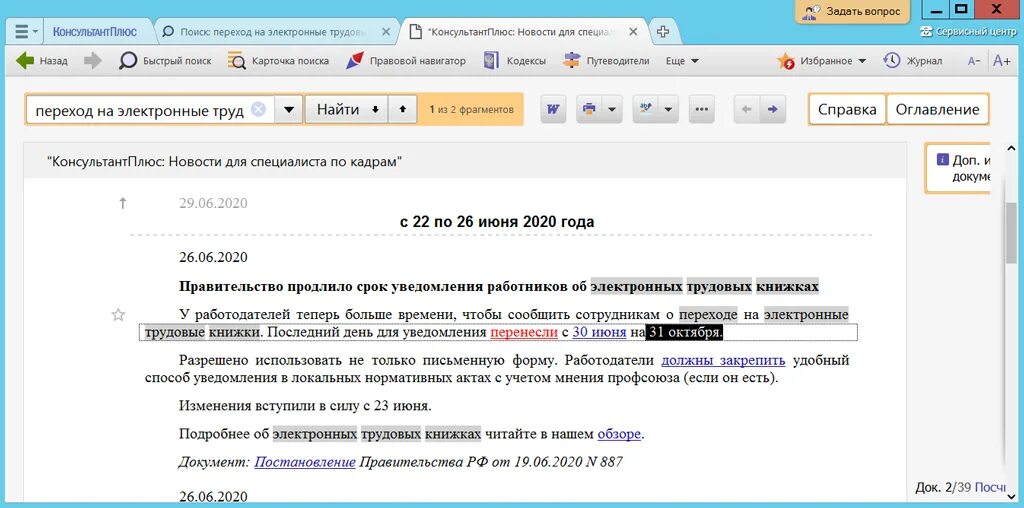This screenshot has height=508, width=1024.
Task: Close the Новости для специалиста tab
Action: coord(631,31)
